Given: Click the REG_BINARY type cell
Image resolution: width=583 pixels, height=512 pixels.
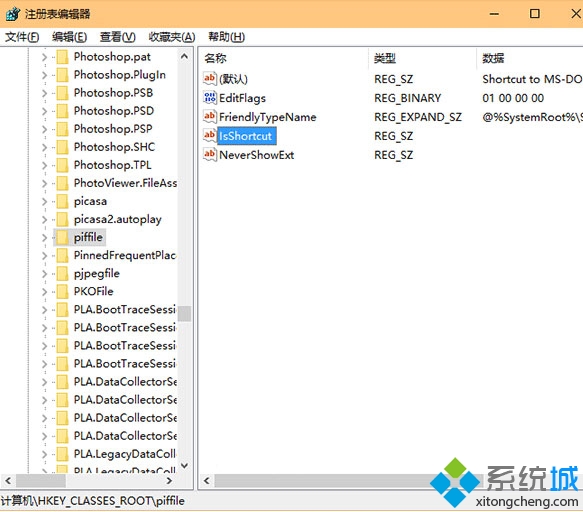Looking at the screenshot, I should [408, 98].
